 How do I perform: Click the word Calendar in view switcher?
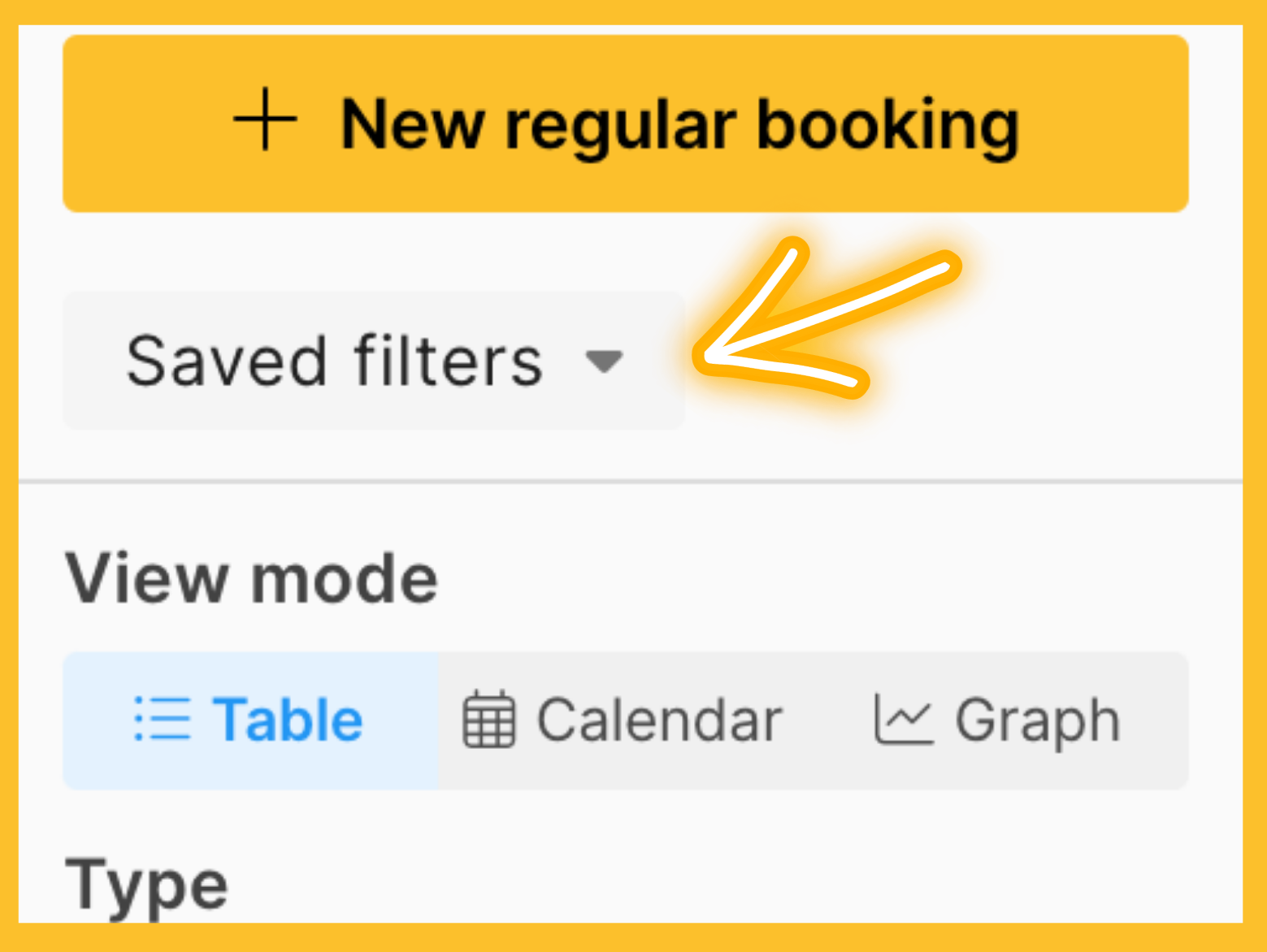pyautogui.click(x=659, y=720)
